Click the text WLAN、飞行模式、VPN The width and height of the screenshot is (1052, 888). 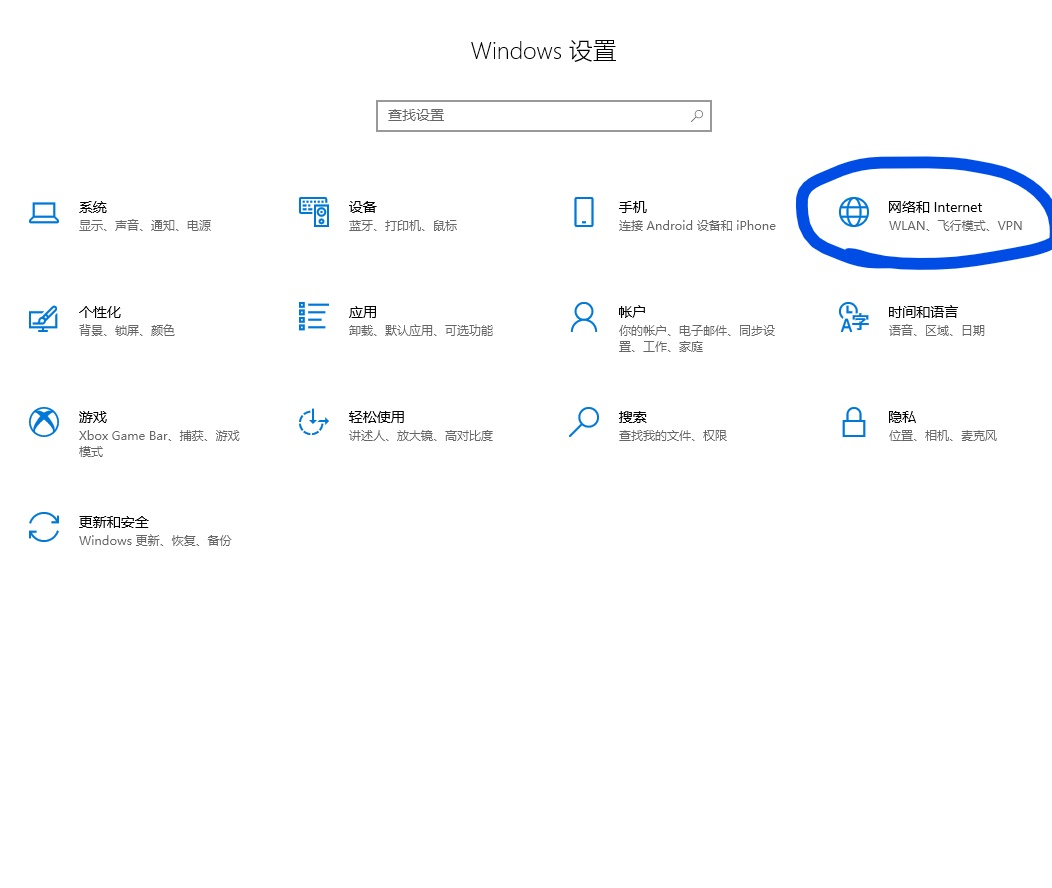[955, 226]
